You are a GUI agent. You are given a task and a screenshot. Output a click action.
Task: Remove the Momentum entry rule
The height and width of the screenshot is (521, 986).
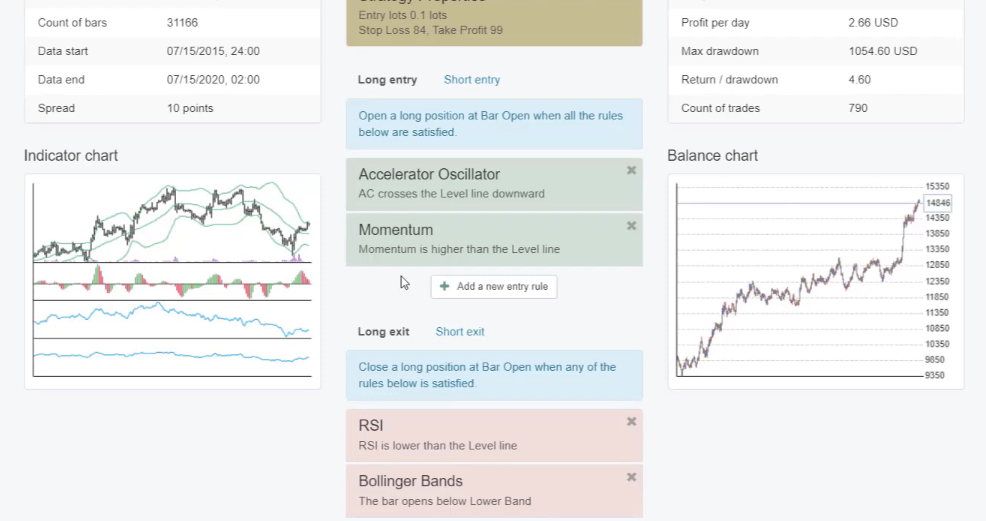[631, 226]
